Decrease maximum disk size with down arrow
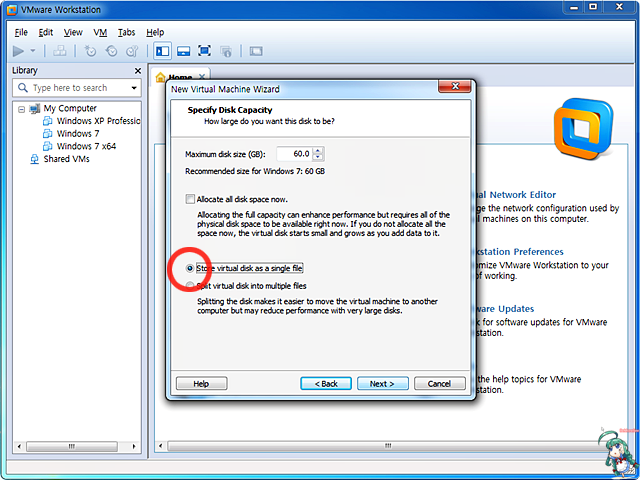This screenshot has width=640, height=480. tap(318, 158)
